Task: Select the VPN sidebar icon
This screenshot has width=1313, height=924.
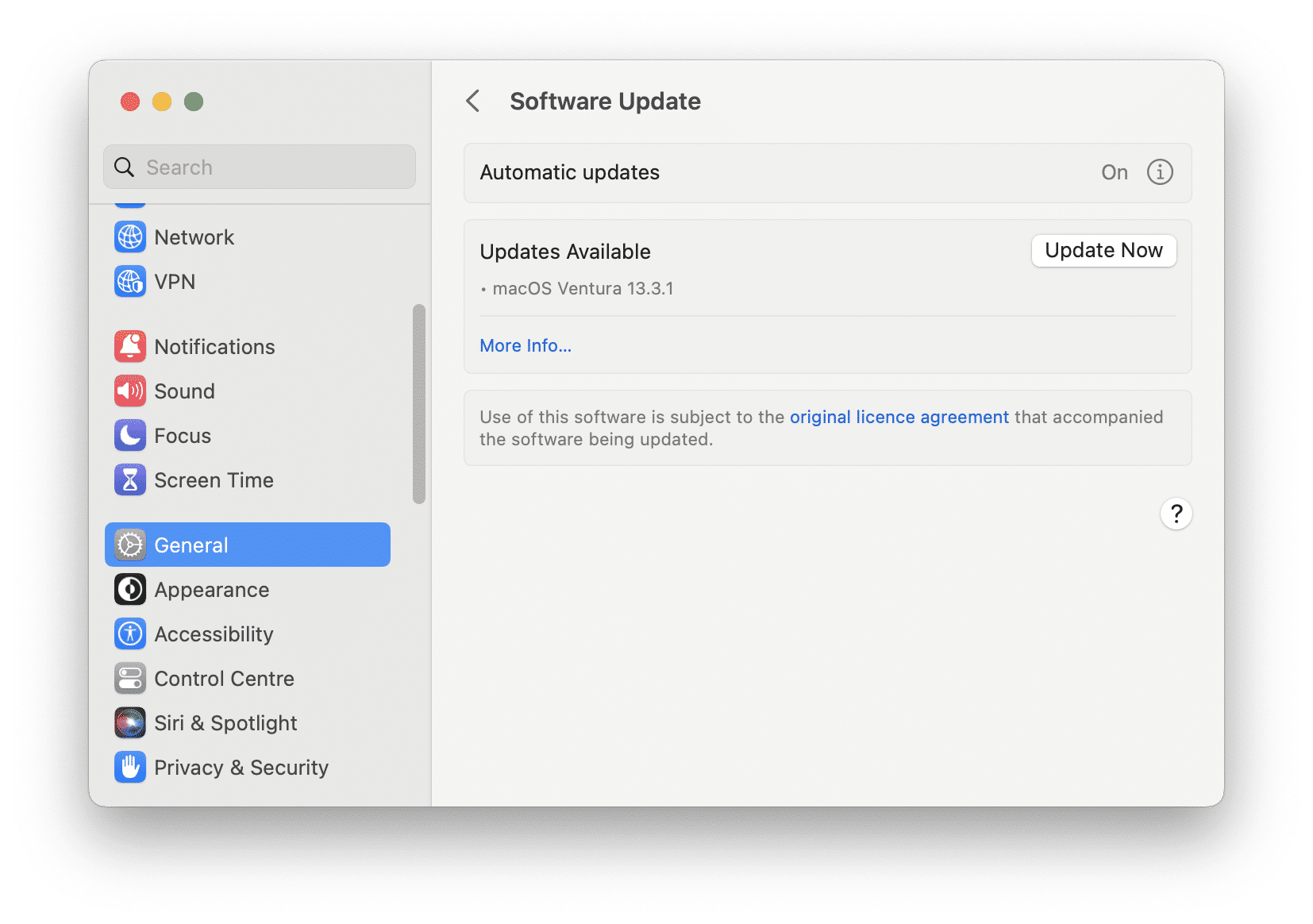Action: (x=129, y=281)
